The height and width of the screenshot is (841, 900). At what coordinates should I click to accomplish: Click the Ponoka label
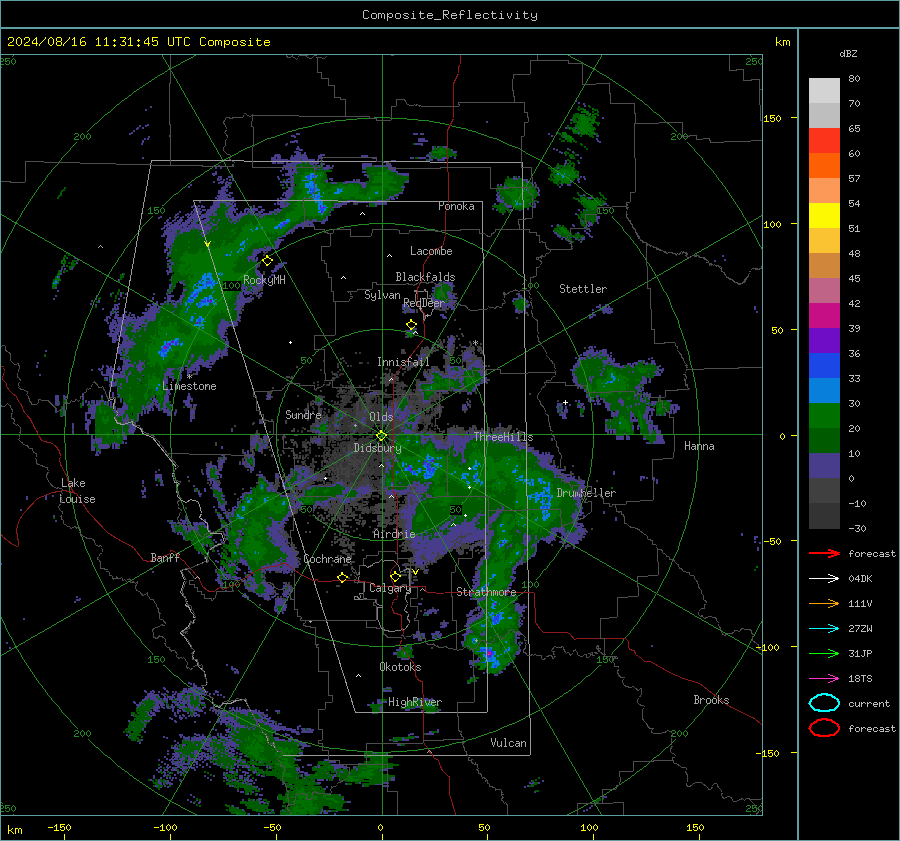456,206
